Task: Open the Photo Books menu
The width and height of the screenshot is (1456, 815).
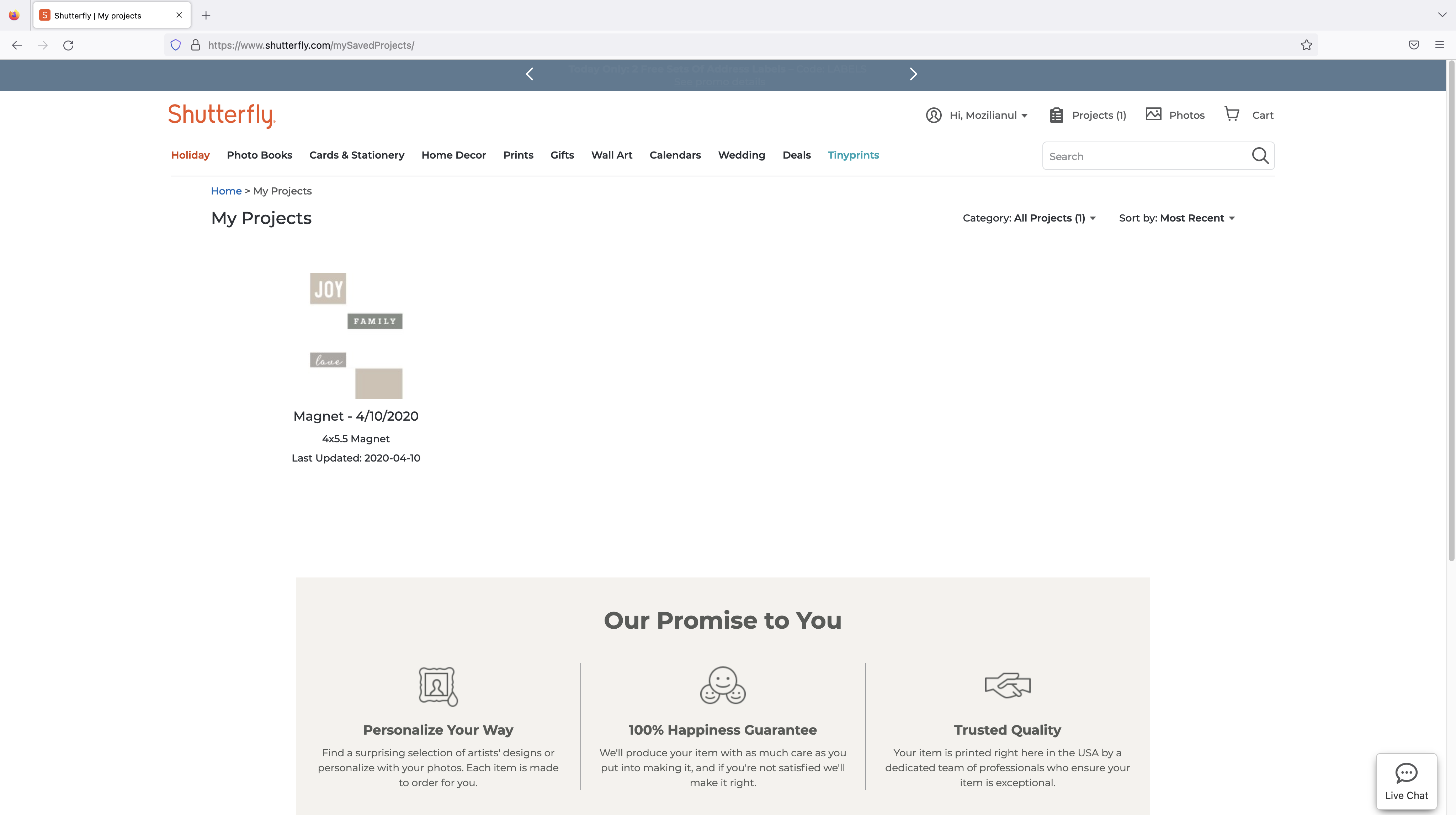Action: (x=259, y=155)
